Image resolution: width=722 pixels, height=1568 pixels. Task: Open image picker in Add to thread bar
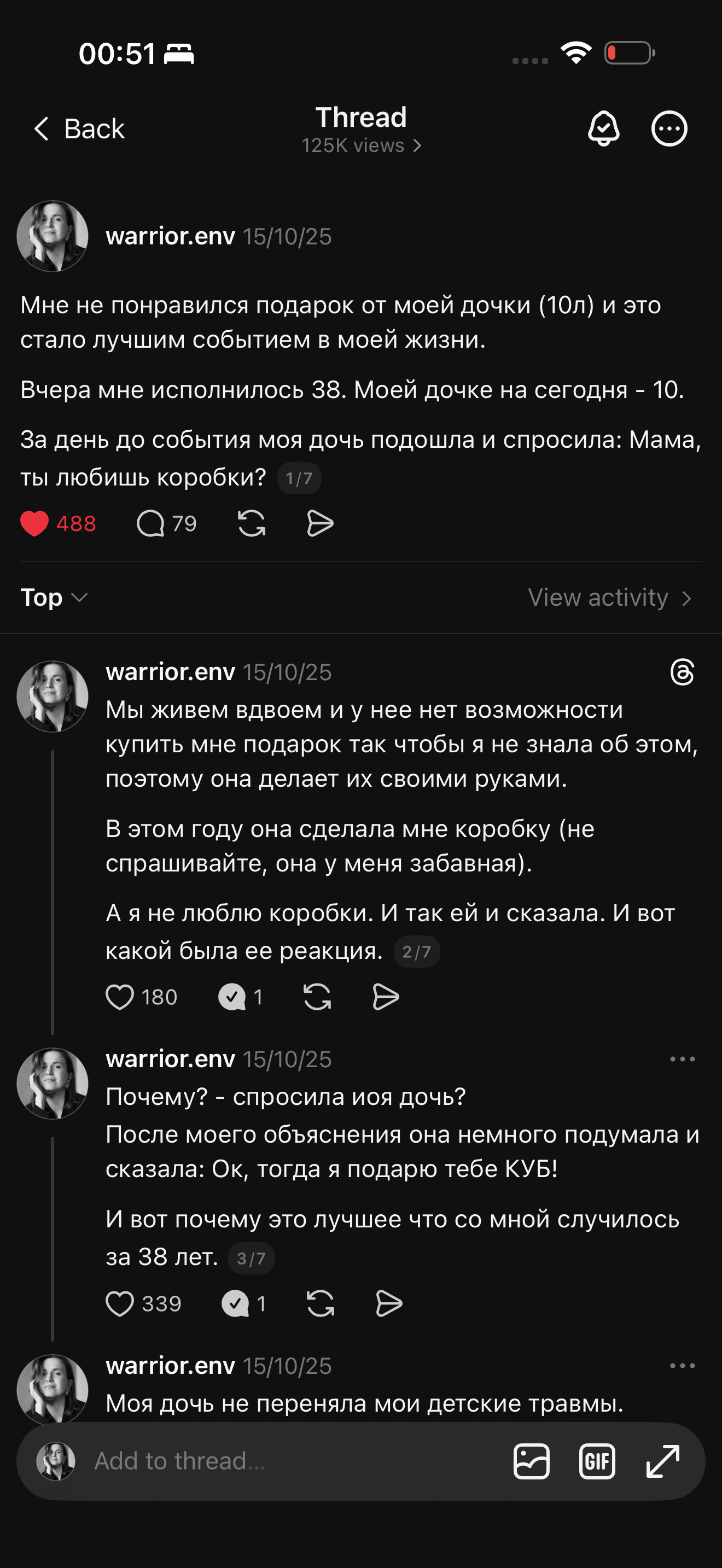click(532, 1461)
